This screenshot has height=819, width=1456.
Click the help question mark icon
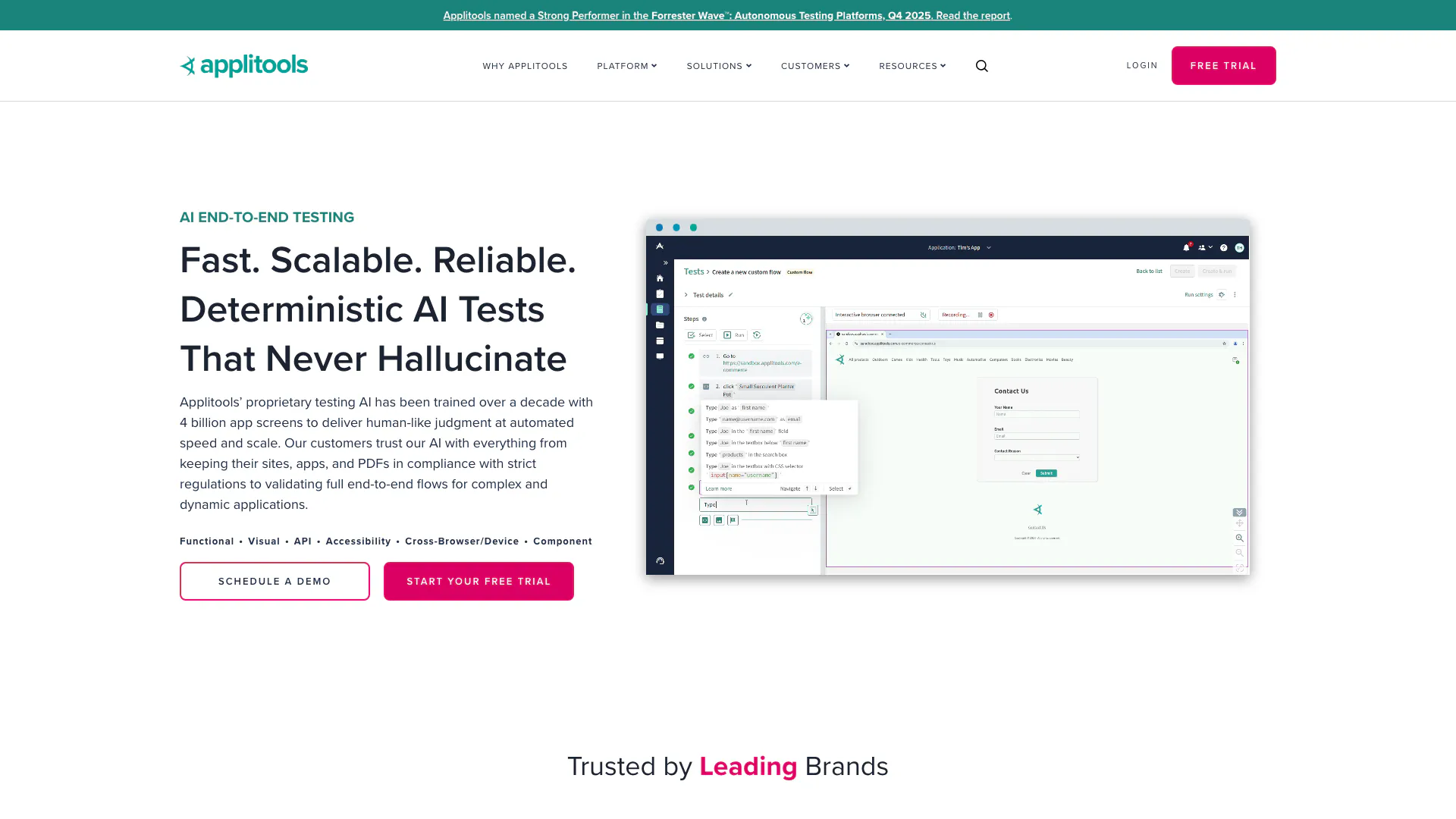(1223, 247)
